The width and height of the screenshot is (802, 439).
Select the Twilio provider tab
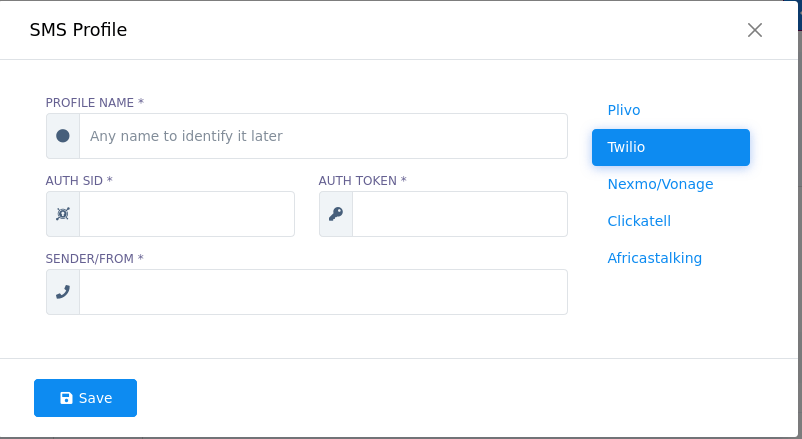(671, 147)
